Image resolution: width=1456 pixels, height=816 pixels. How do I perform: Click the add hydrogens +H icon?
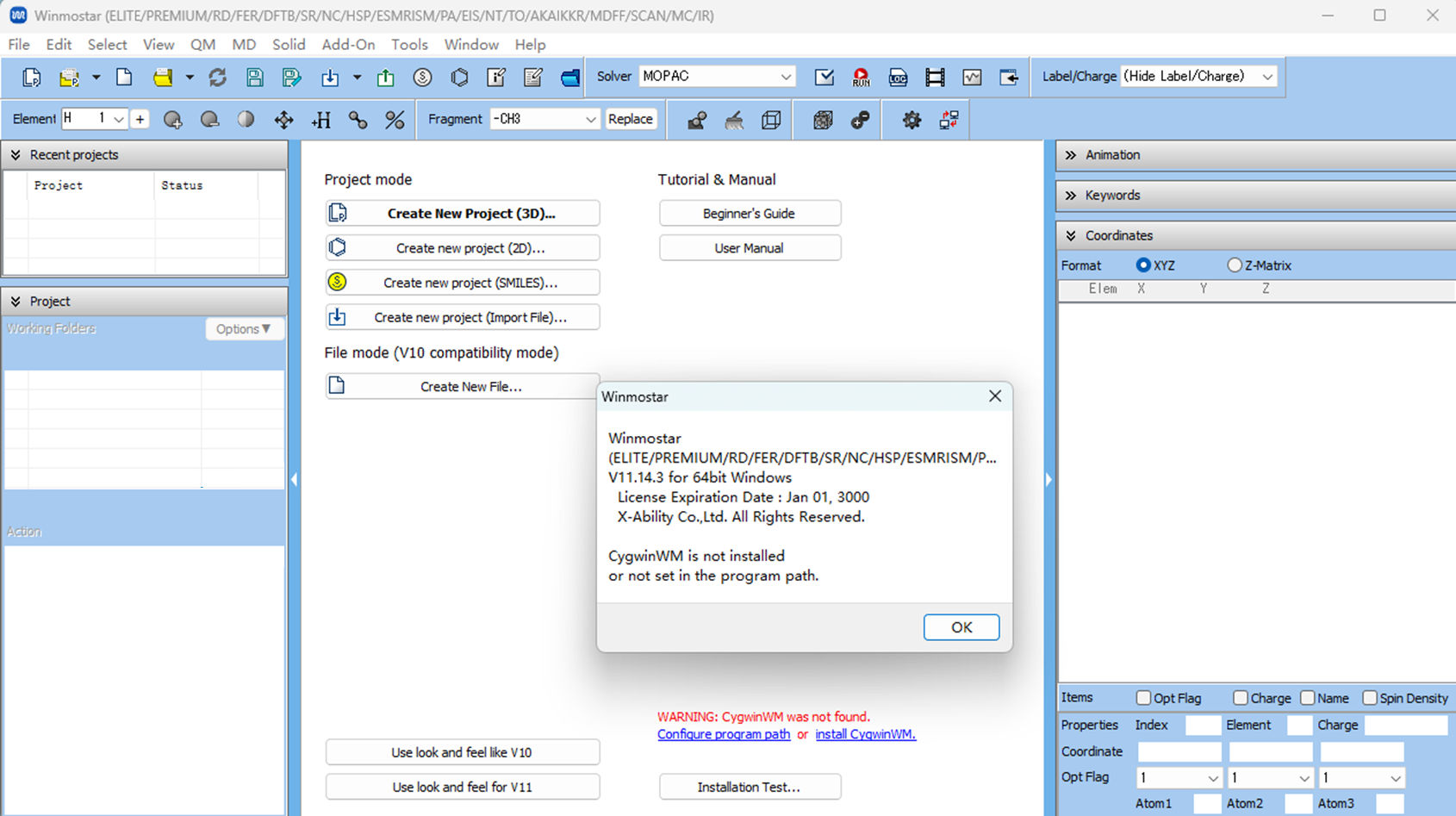[x=320, y=120]
